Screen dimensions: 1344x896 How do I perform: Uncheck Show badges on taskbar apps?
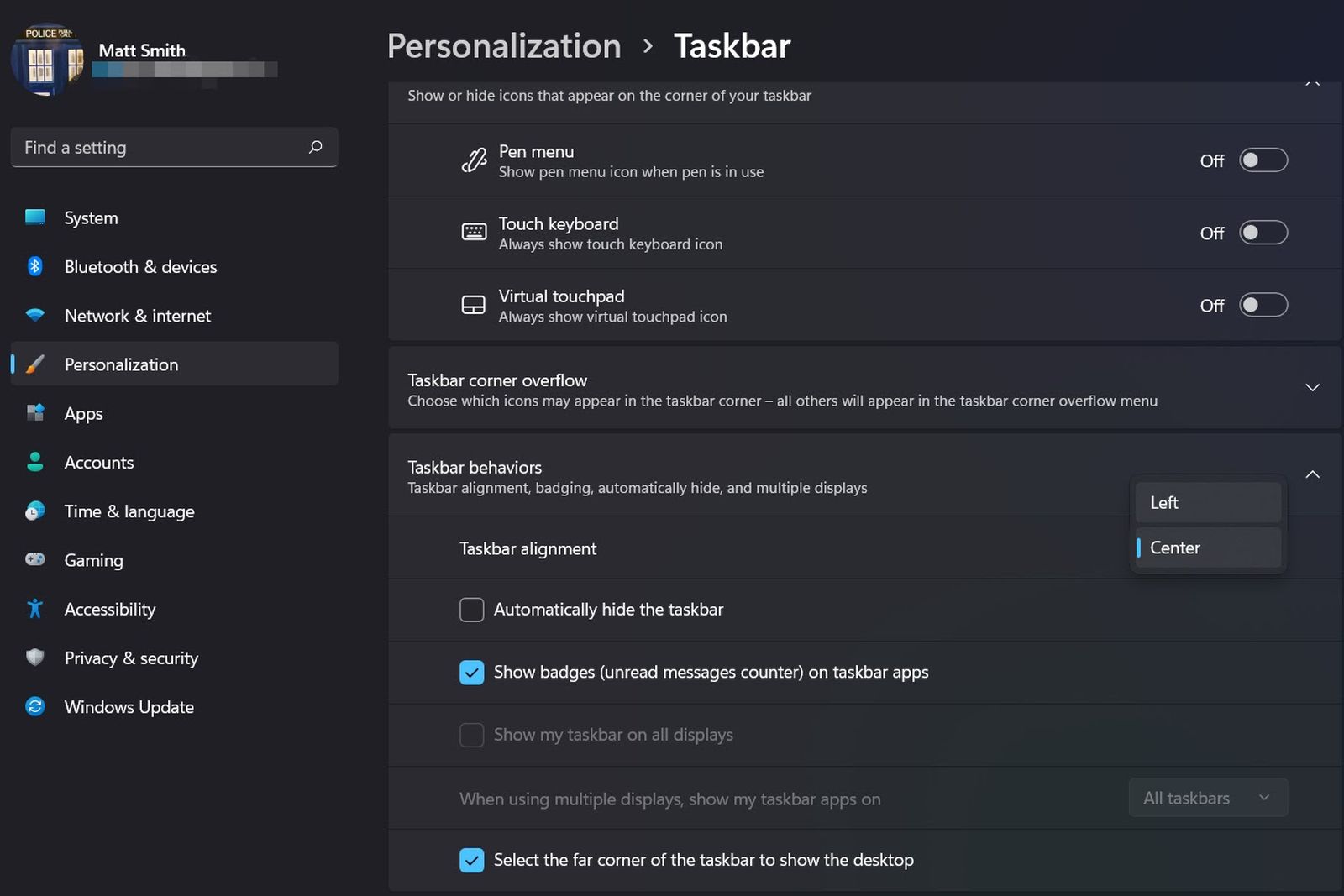471,672
